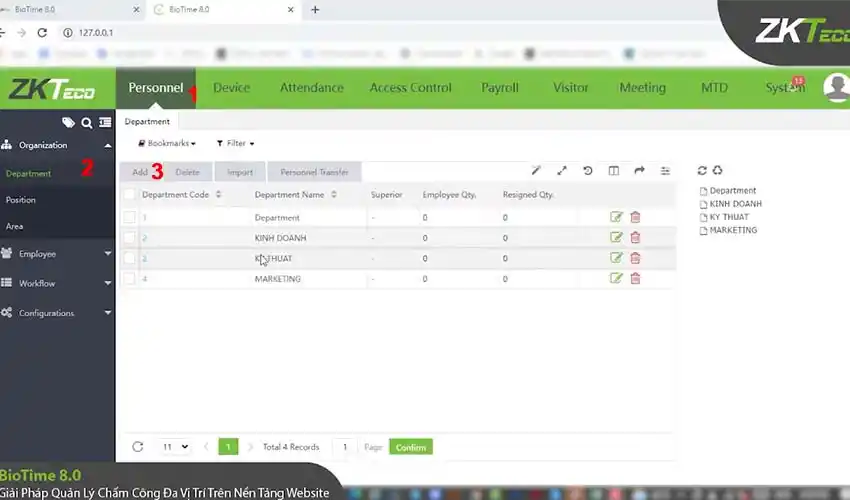
Task: Click the tag icon in the sidebar header
Action: click(68, 123)
